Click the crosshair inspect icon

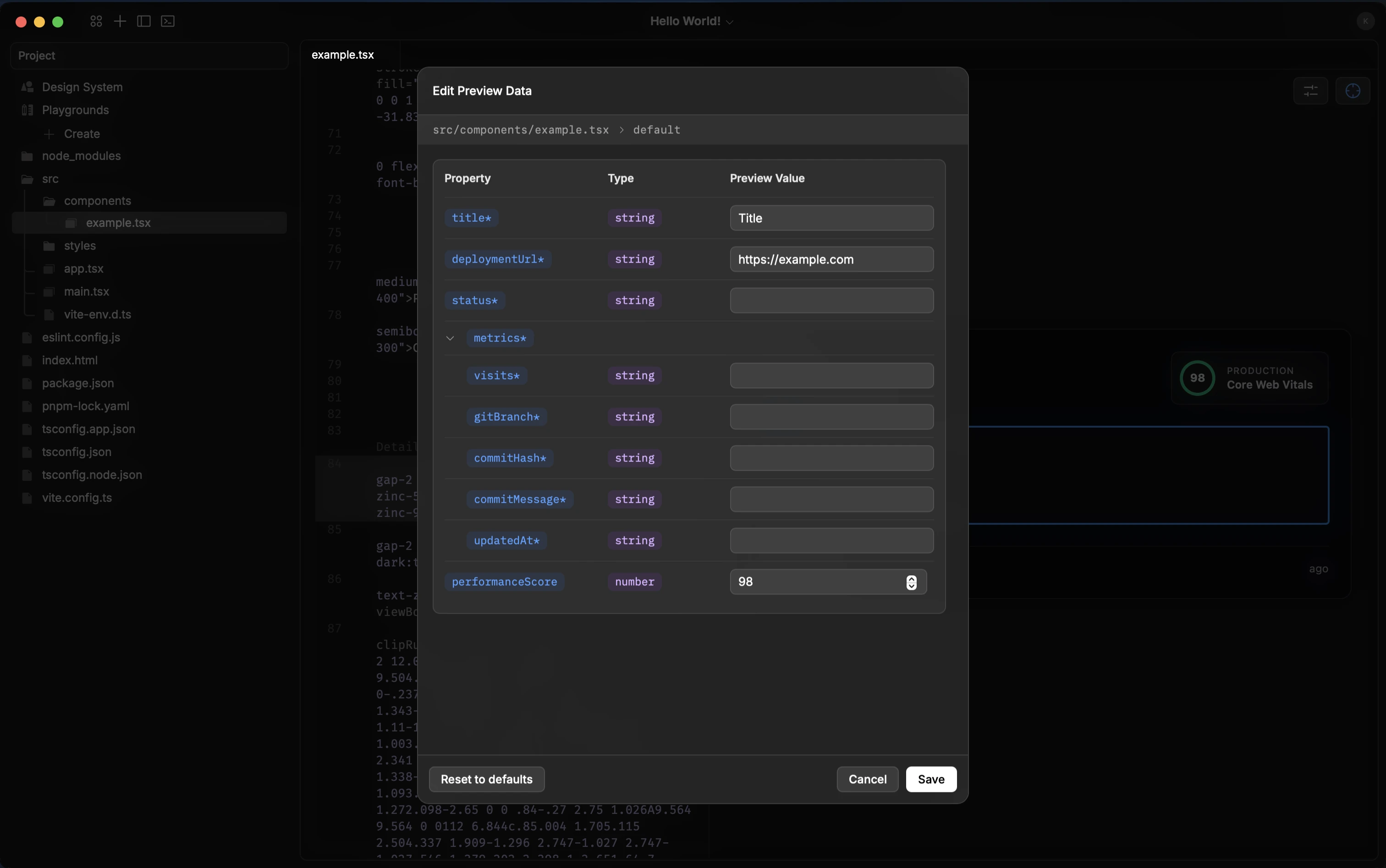1353,91
